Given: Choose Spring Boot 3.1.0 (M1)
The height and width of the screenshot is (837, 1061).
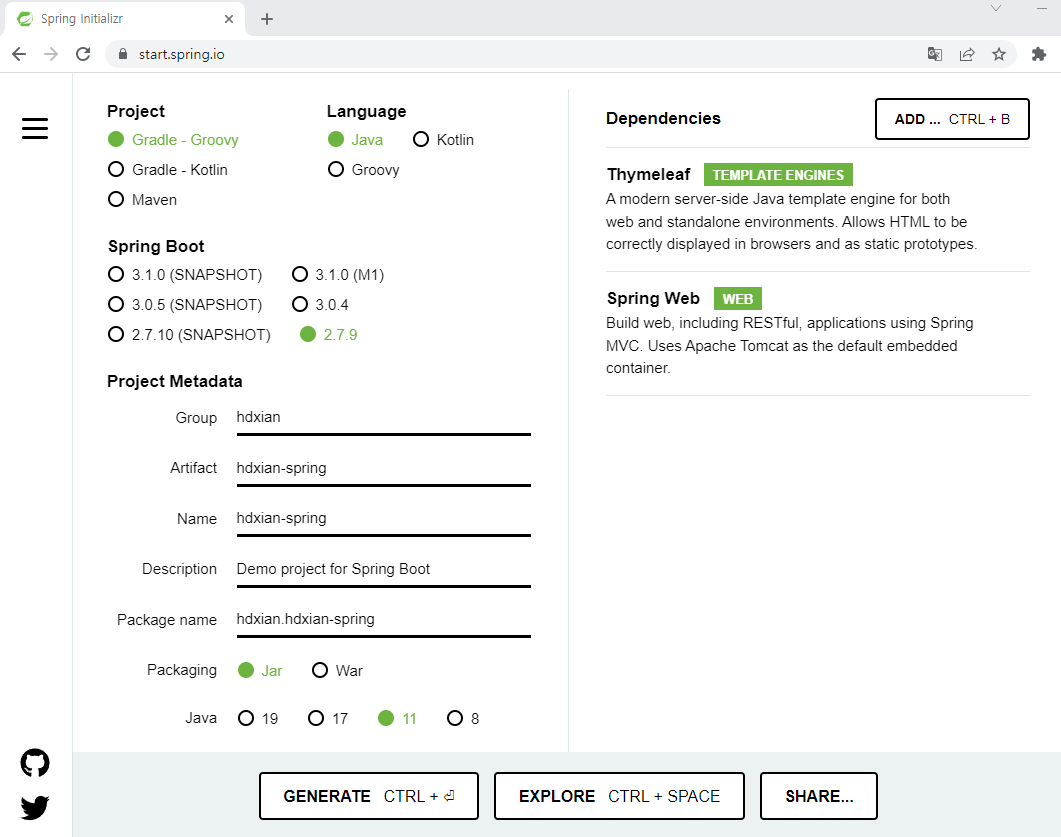Looking at the screenshot, I should (x=338, y=275).
